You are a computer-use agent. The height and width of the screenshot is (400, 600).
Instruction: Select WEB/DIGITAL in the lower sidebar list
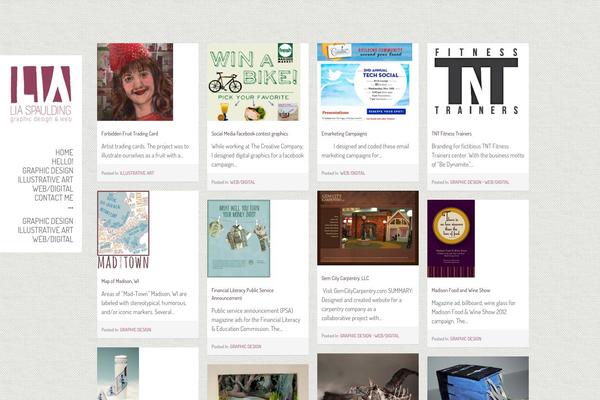click(x=52, y=239)
